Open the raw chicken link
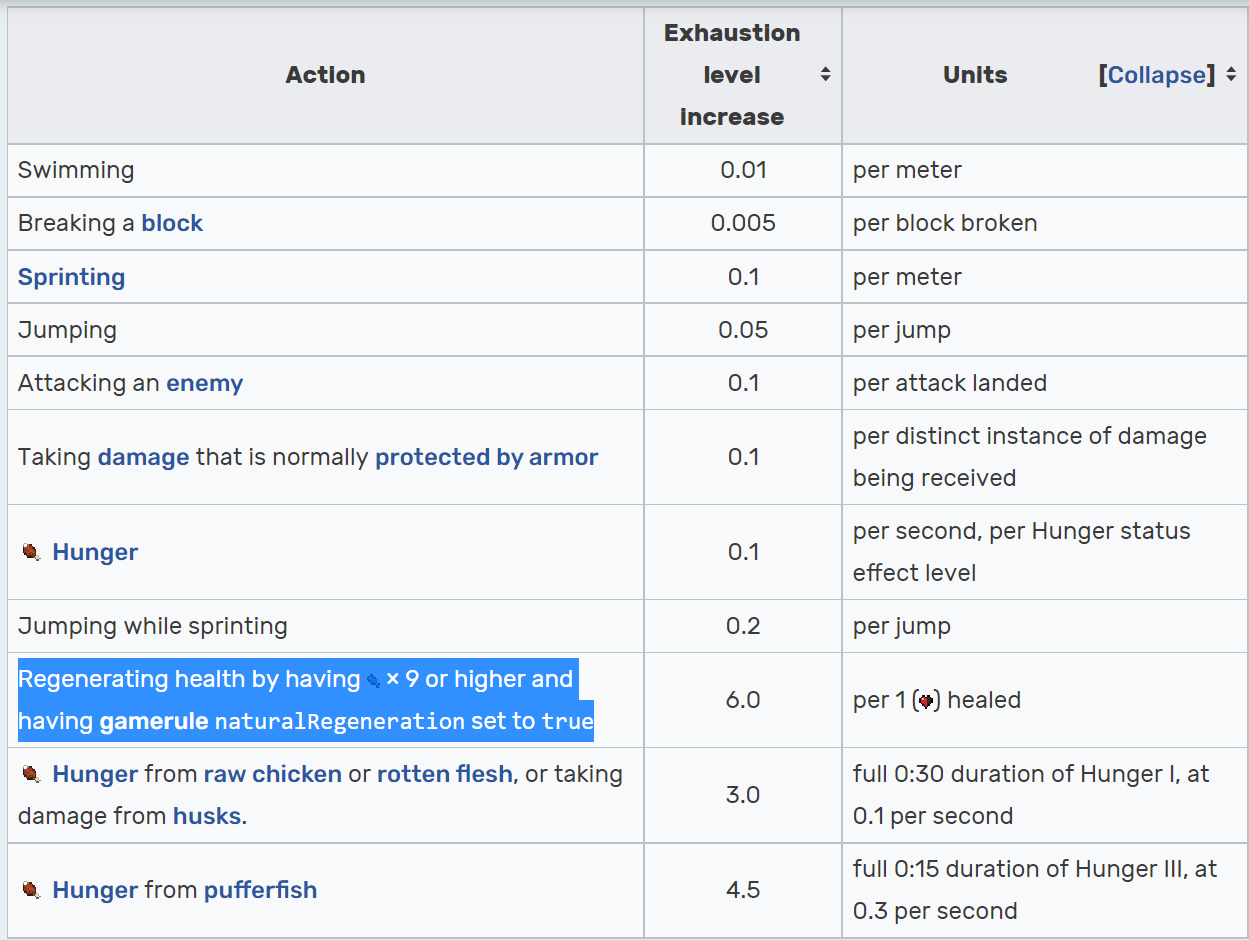Screen dimensions: 1249x940 273,774
